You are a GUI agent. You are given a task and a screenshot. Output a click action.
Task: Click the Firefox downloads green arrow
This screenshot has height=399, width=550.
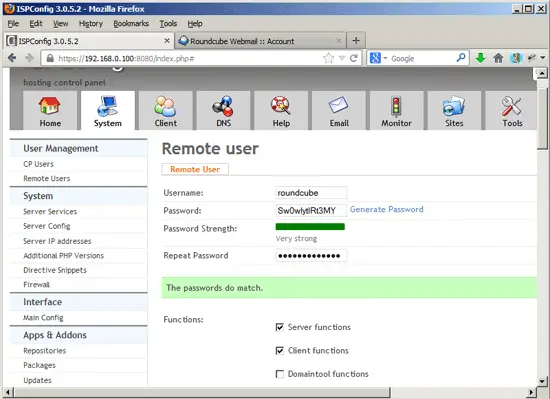(481, 58)
